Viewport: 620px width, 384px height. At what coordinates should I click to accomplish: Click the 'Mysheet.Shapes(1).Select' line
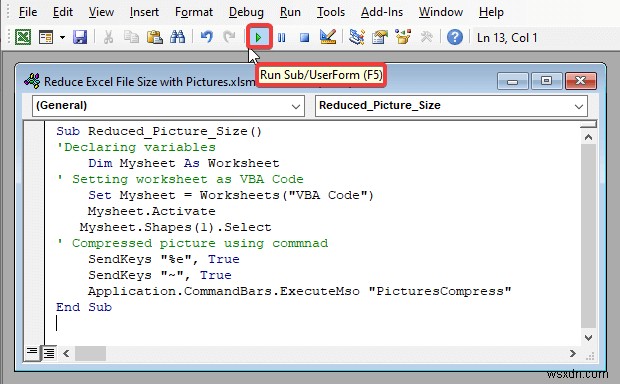[x=176, y=227]
